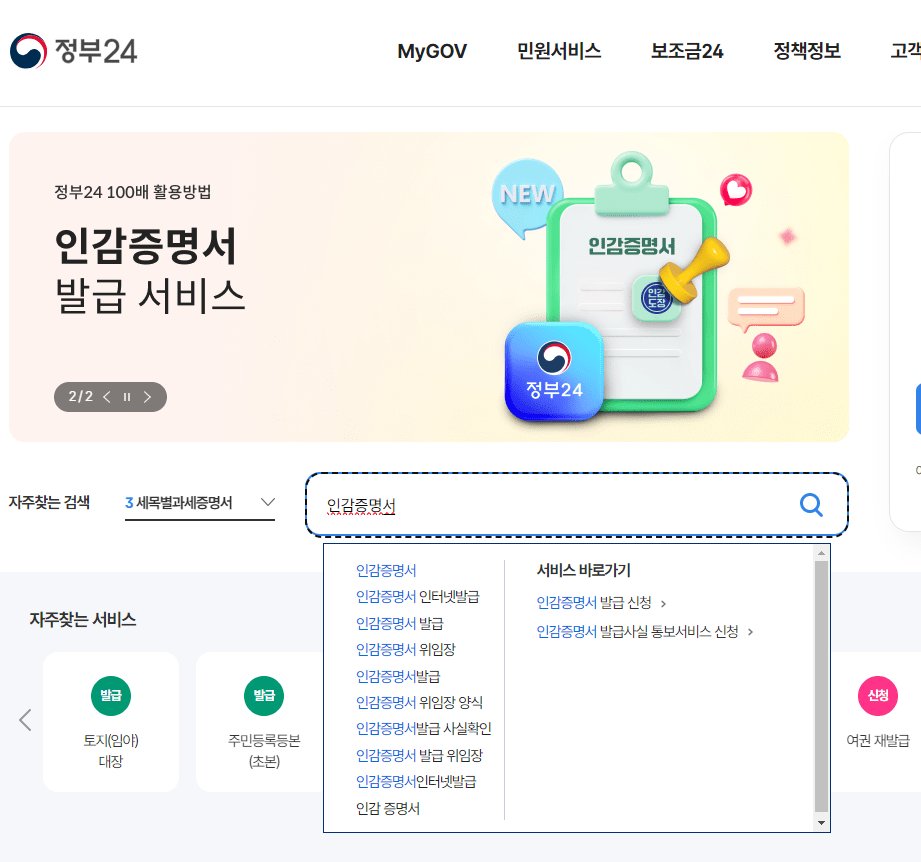Click inside the search input field
921x862 pixels.
pos(552,504)
